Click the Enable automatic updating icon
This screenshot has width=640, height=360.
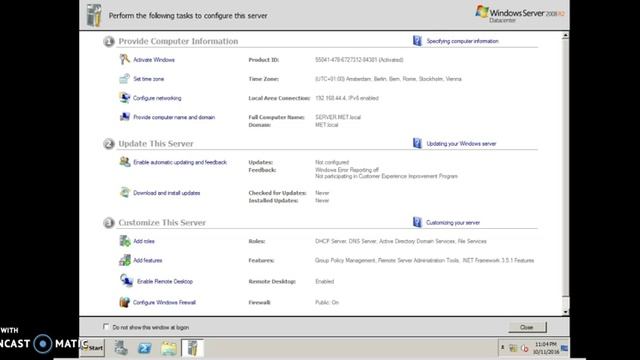124,162
